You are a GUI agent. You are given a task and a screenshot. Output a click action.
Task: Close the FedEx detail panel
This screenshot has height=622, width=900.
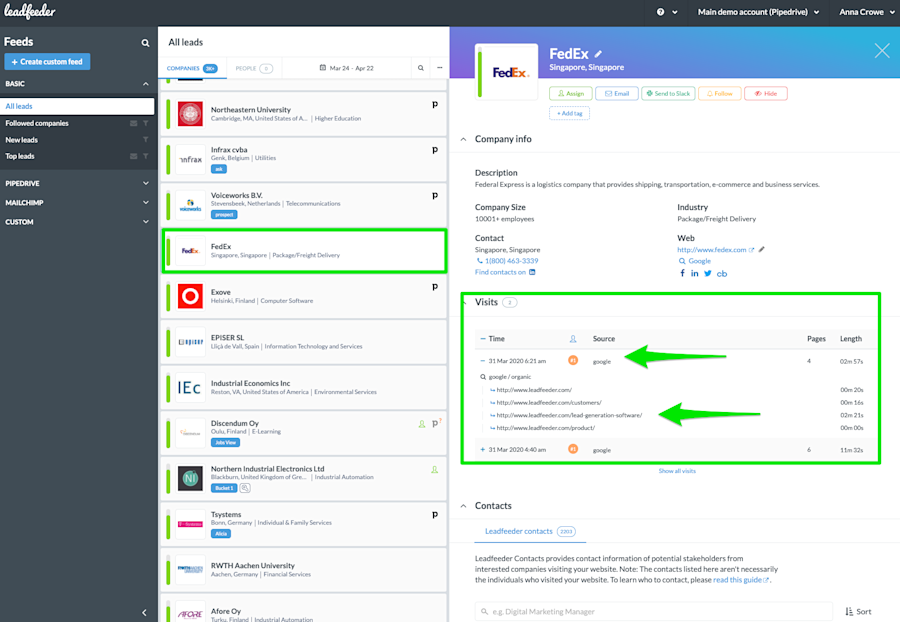tap(882, 51)
